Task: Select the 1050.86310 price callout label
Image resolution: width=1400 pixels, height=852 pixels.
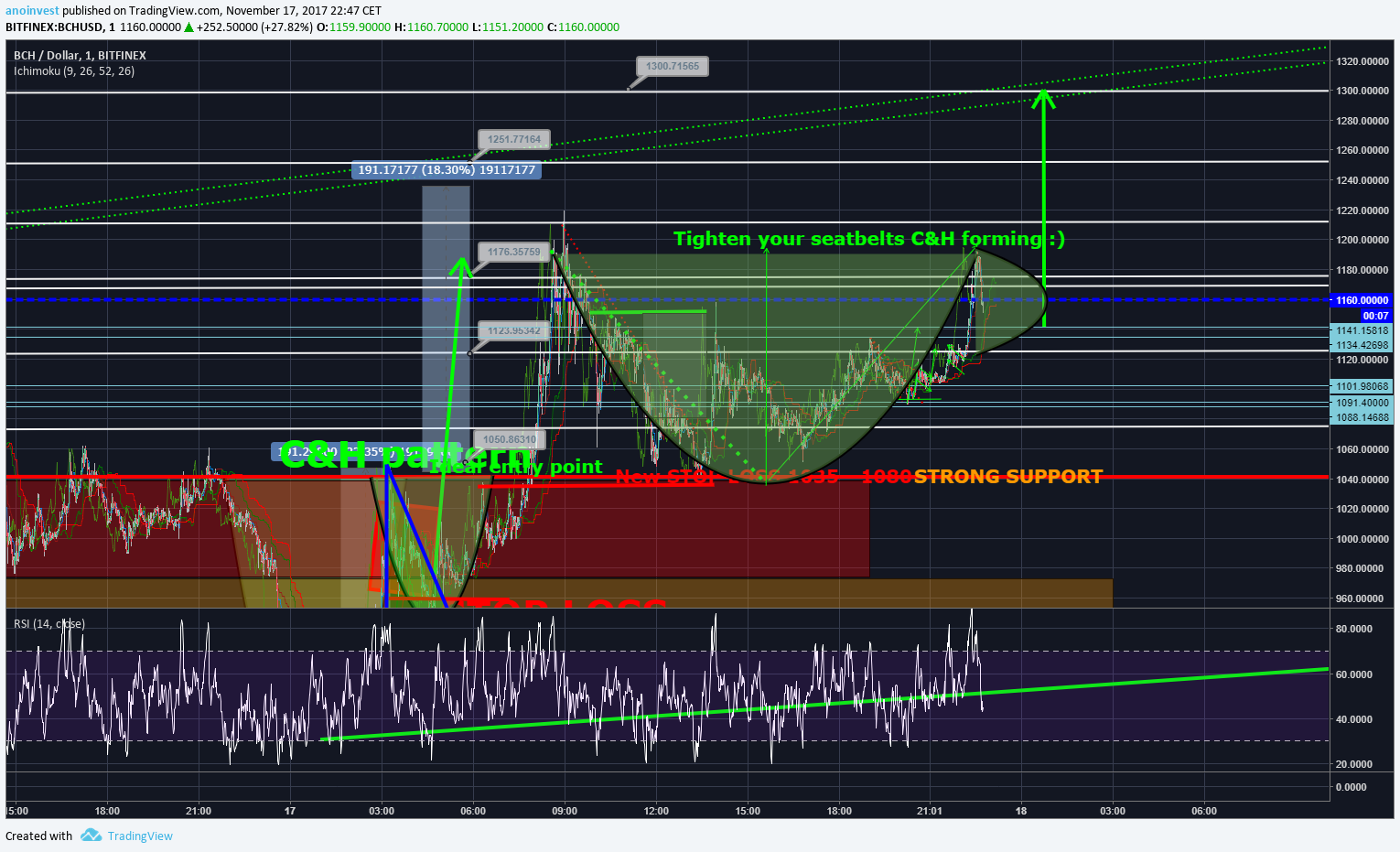Action: pos(510,439)
